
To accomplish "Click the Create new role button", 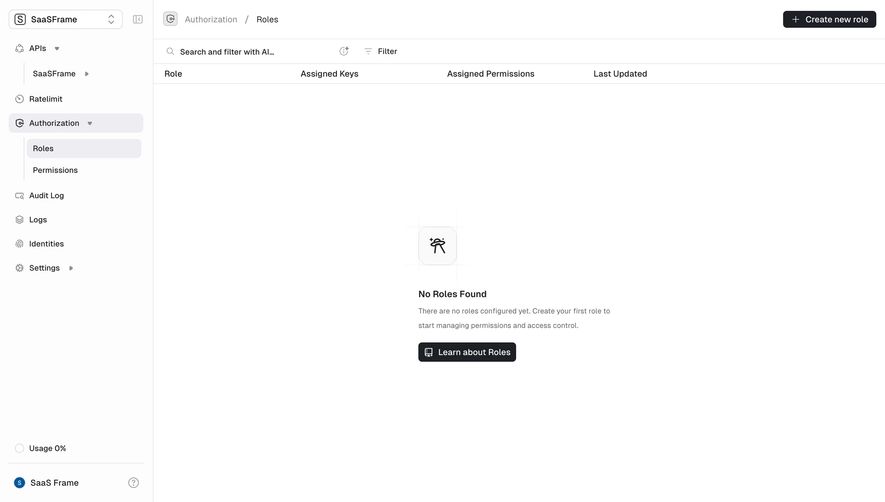I will coord(829,19).
